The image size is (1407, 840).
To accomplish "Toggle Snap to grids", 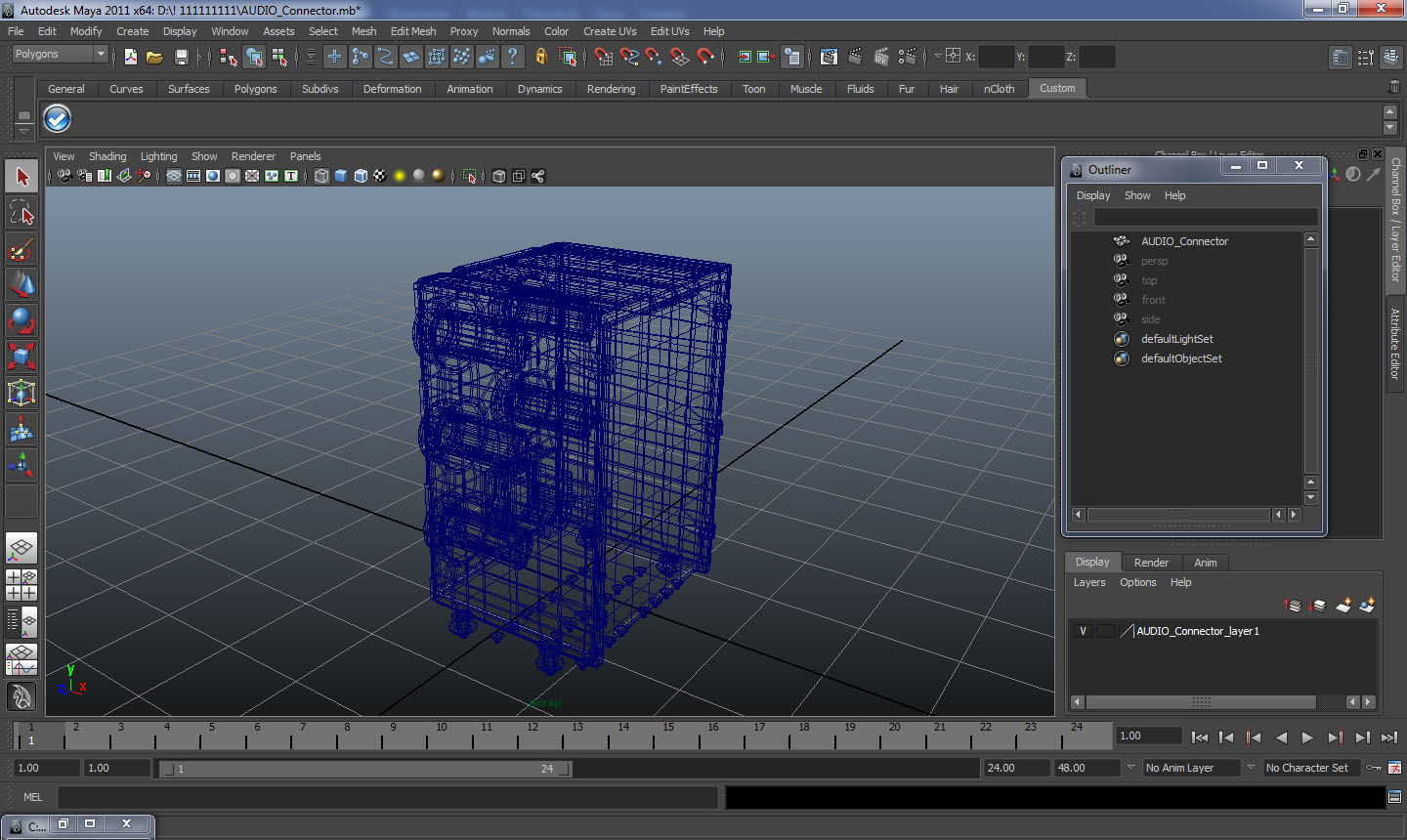I will pyautogui.click(x=604, y=57).
